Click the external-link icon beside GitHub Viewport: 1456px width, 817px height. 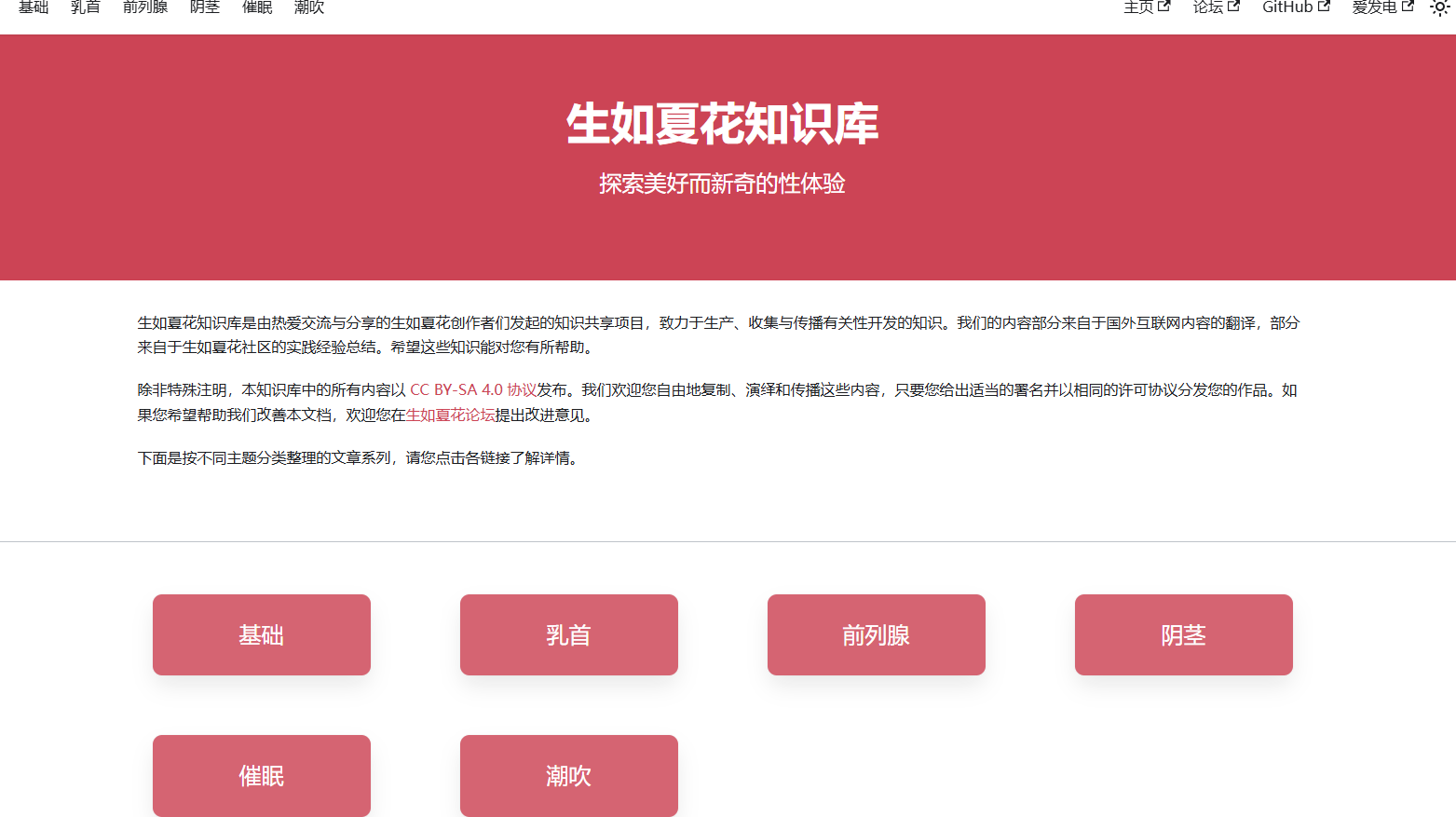[1324, 6]
